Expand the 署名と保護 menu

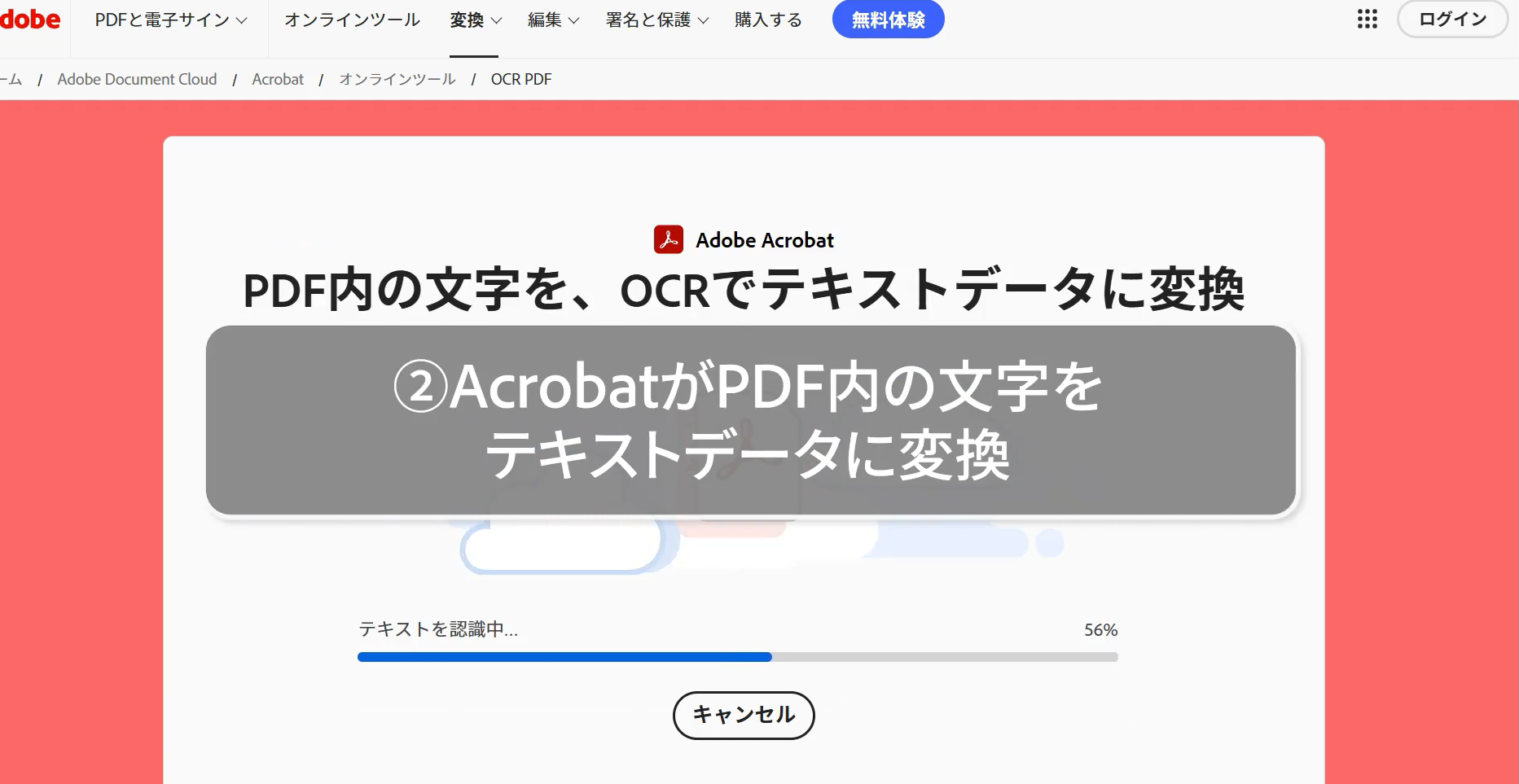tap(657, 20)
